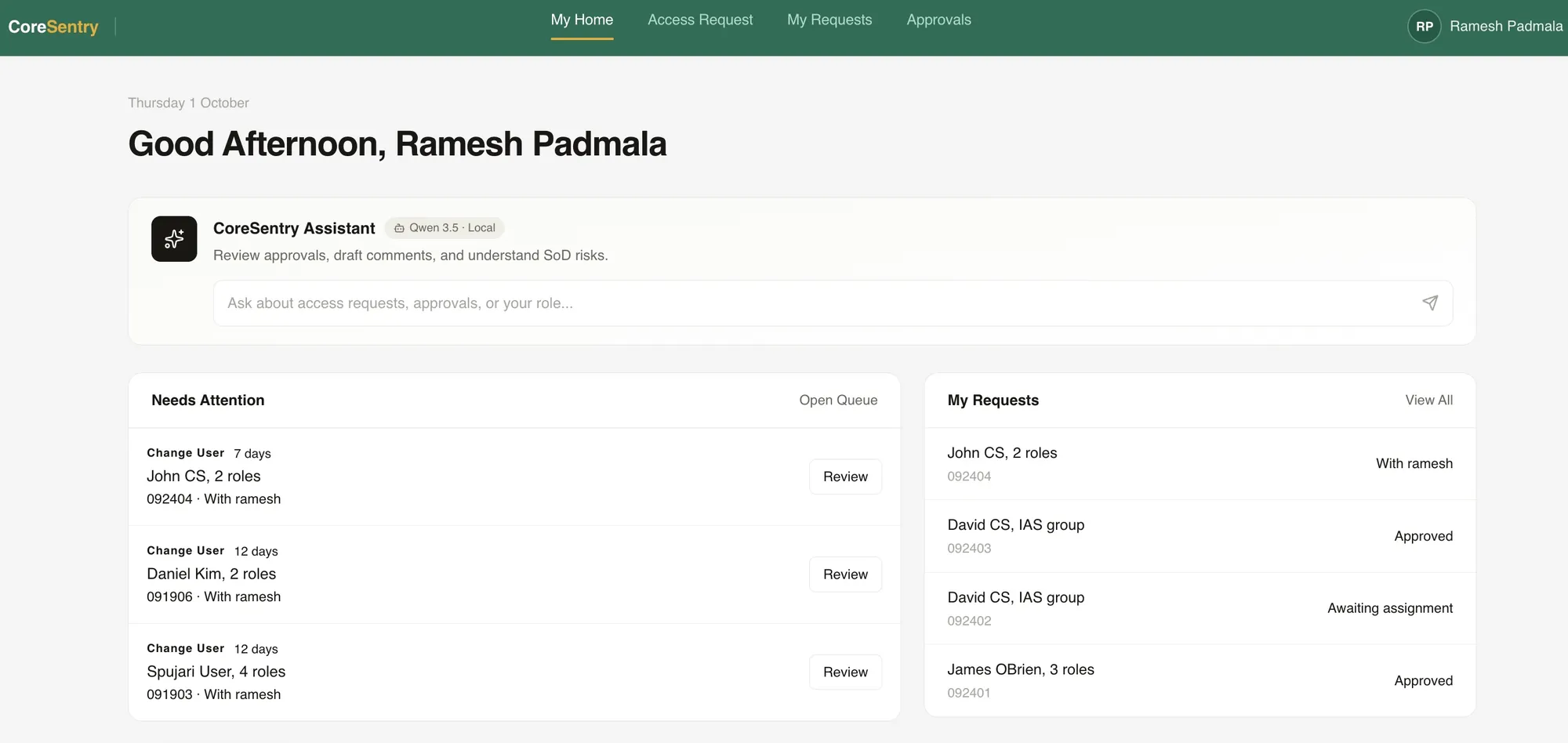The image size is (1568, 743).
Task: Open James OBrien, 3 roles request
Action: [1200, 680]
